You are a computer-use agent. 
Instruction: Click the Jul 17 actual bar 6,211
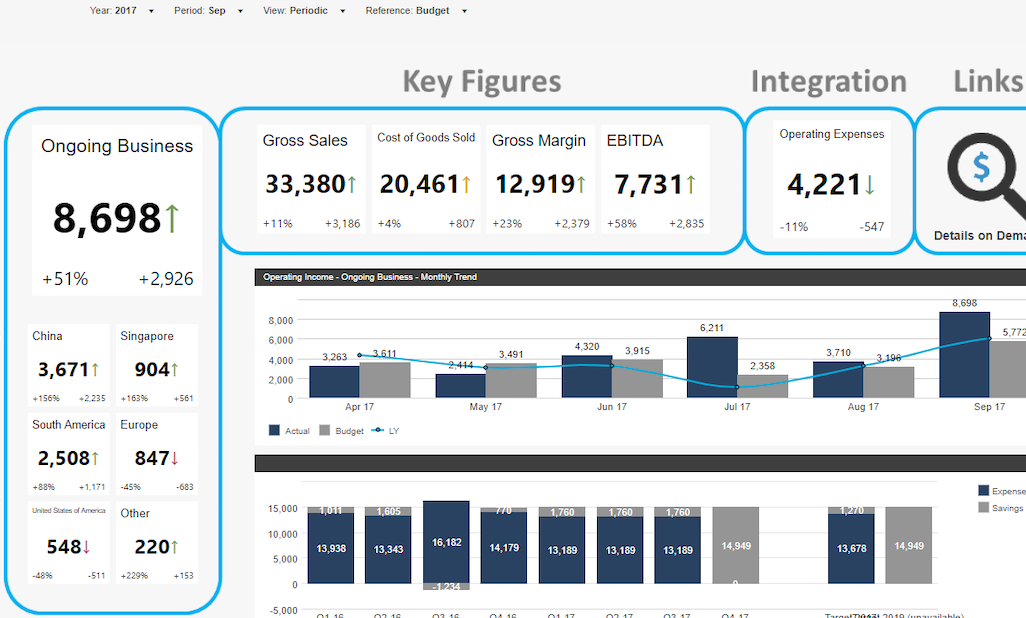[x=712, y=367]
